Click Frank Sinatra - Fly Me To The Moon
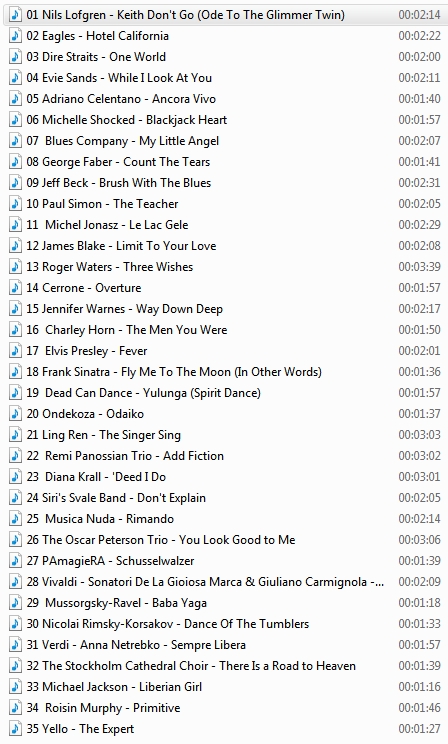 pos(226,372)
